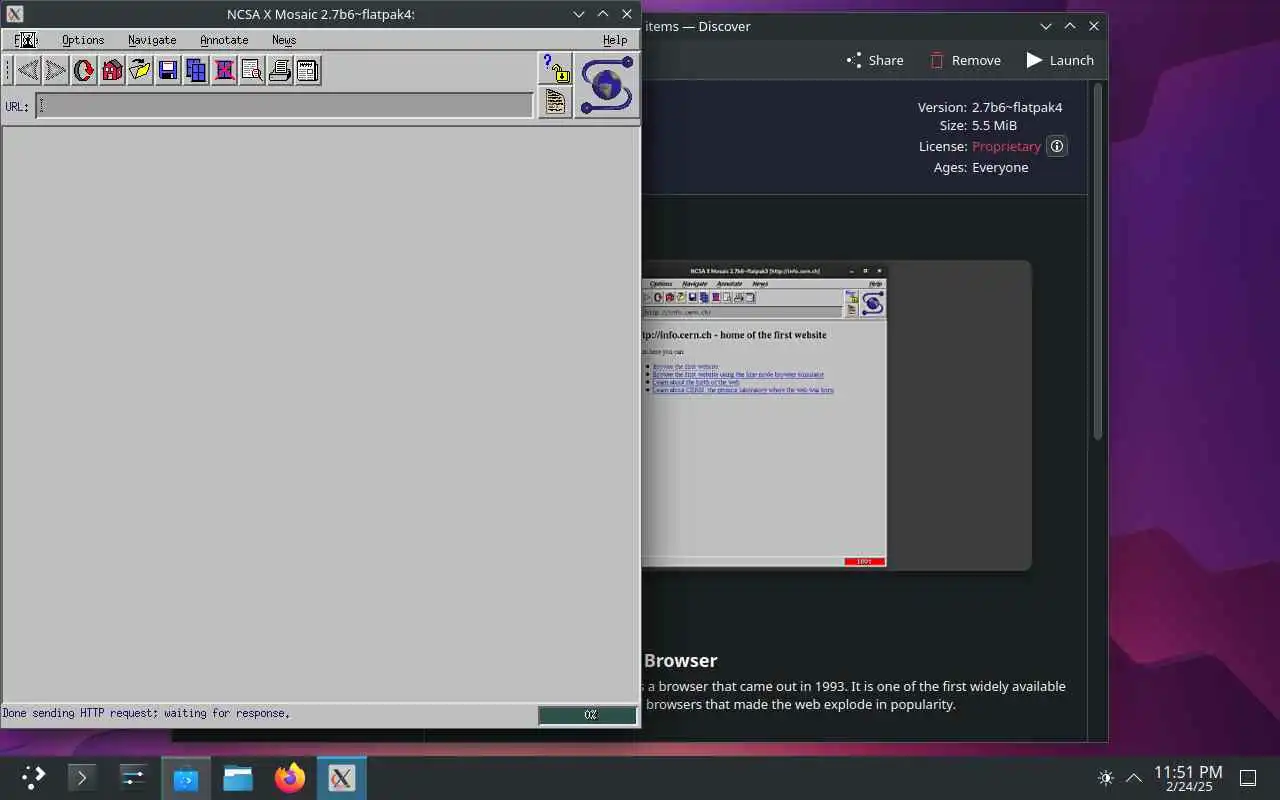Open System Settings from the taskbar
1280x800 pixels.
(134, 777)
